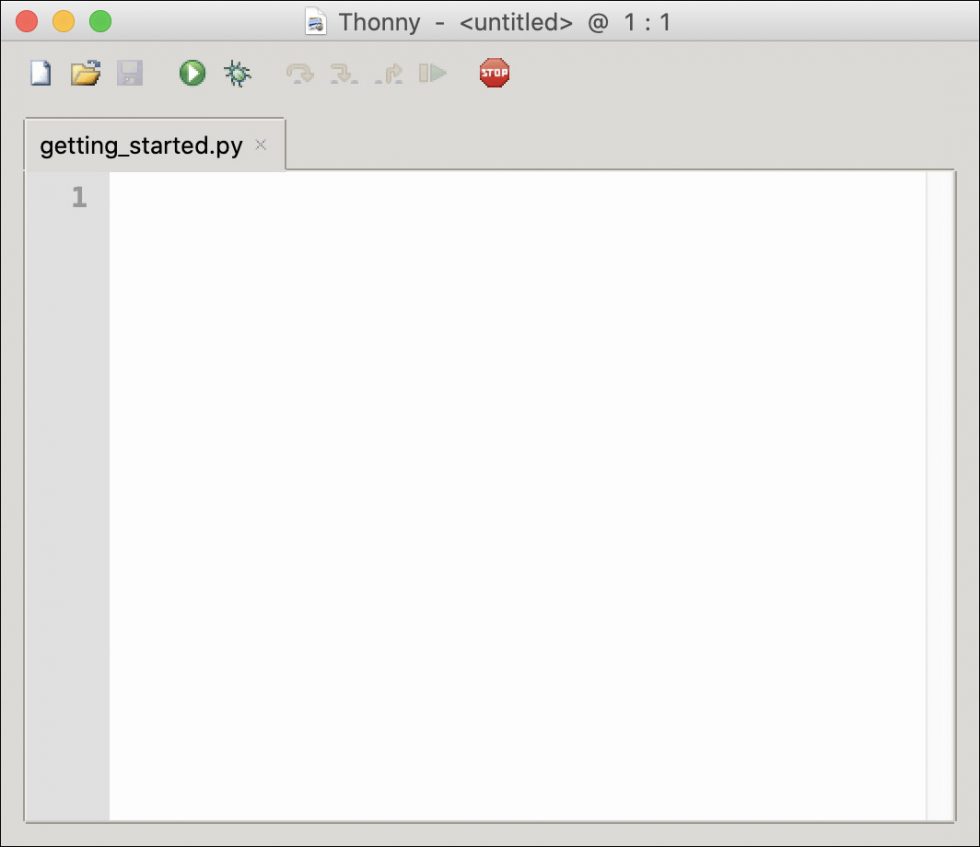Run the current script
Viewport: 980px width, 847px height.
(190, 72)
